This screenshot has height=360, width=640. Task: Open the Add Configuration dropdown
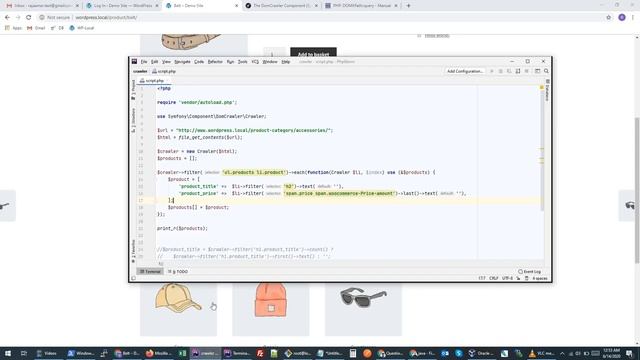click(465, 71)
